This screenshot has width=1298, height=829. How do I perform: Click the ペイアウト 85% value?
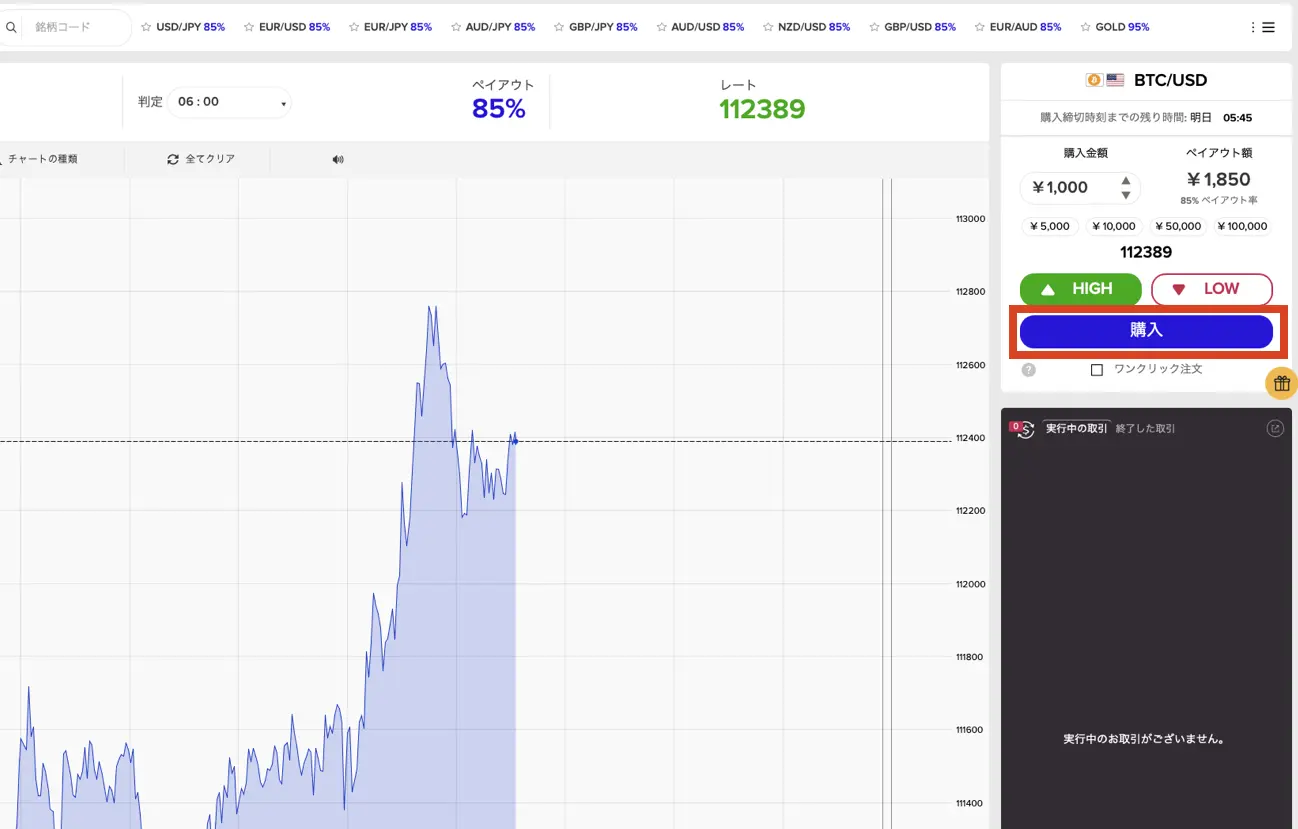[x=499, y=109]
